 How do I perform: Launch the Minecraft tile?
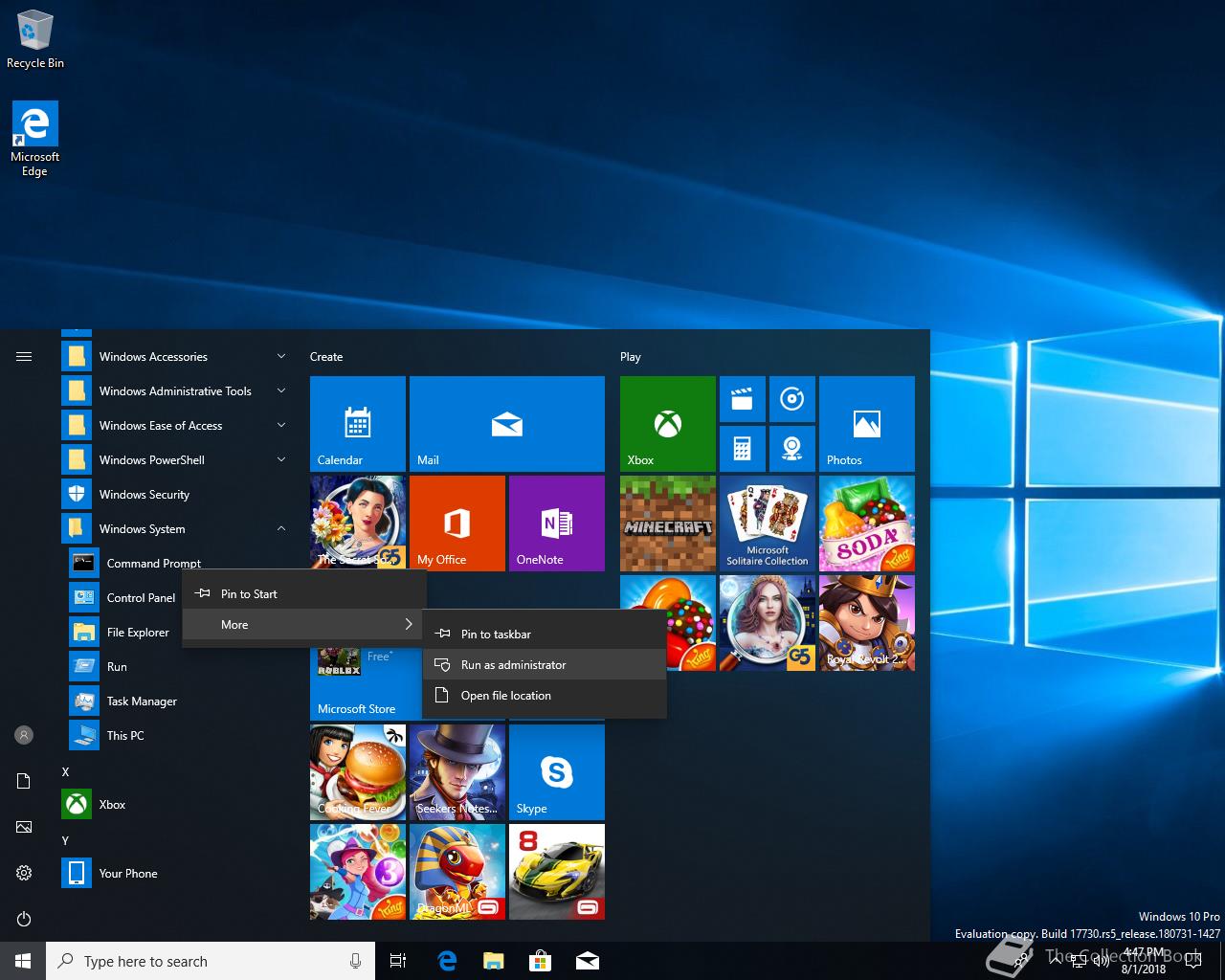tap(668, 523)
